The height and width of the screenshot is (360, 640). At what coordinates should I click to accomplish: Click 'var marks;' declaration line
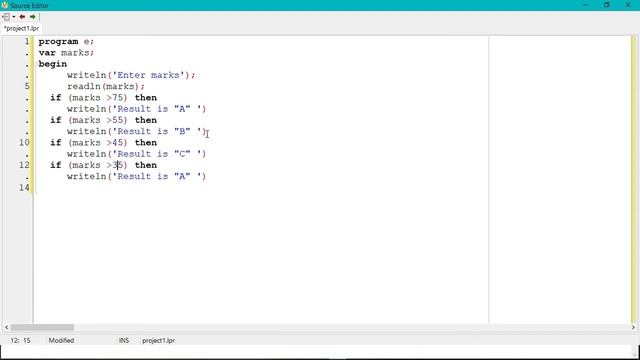(x=66, y=53)
